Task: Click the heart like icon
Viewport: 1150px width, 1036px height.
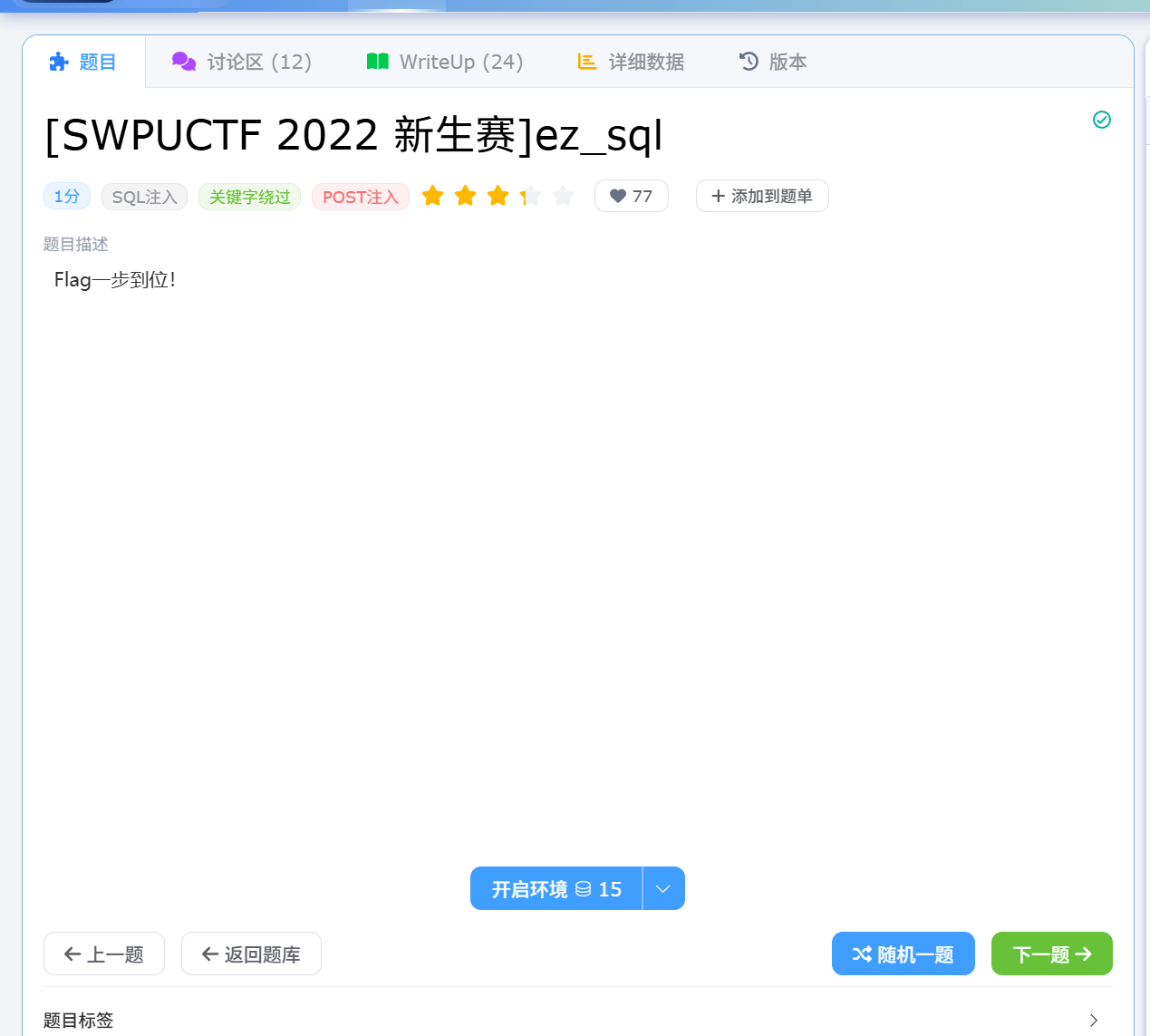Action: (618, 196)
